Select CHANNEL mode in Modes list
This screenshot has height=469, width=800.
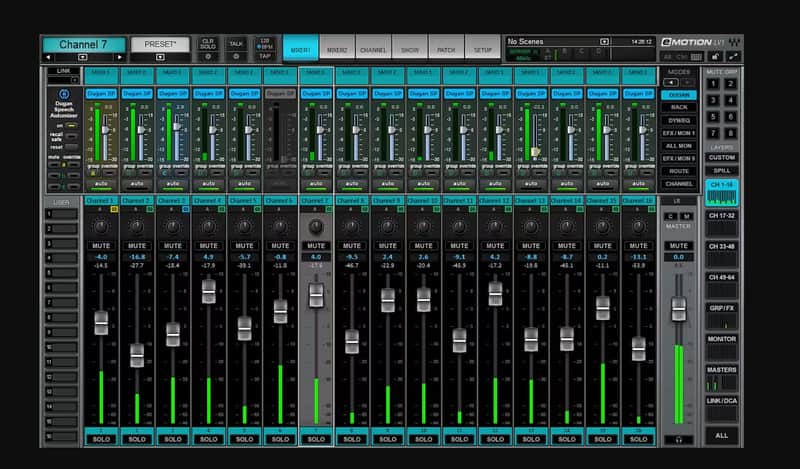[x=679, y=184]
